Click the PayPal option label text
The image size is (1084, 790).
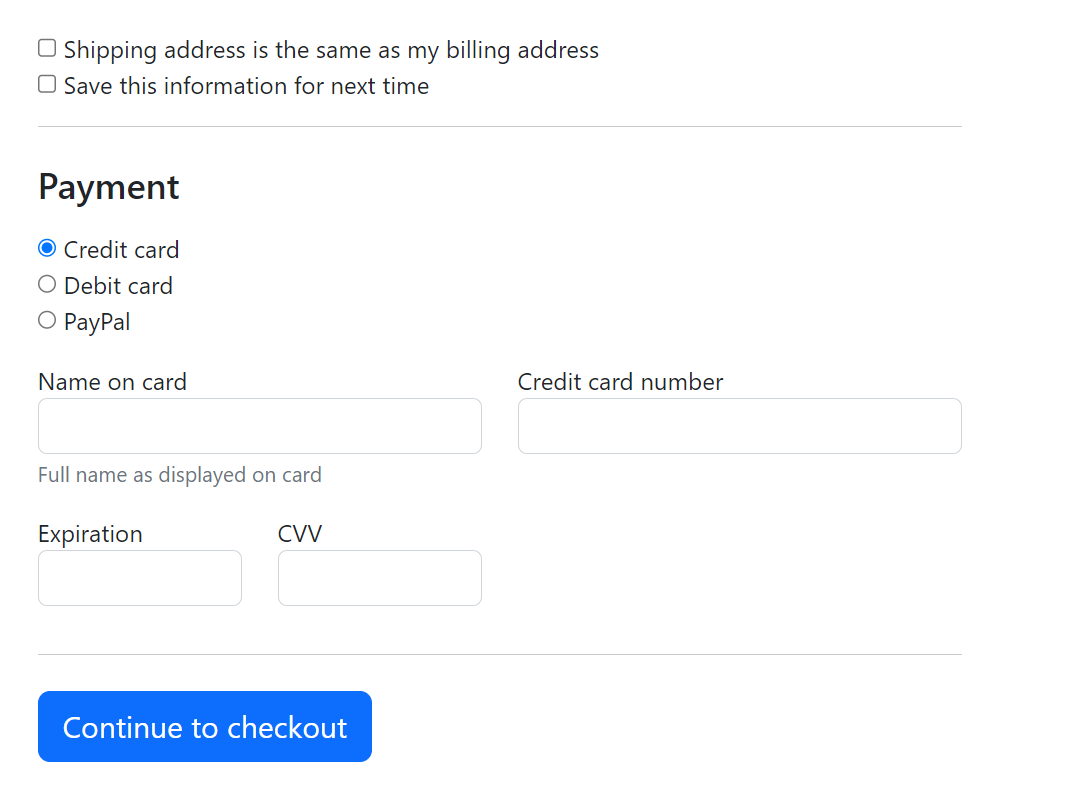click(97, 321)
